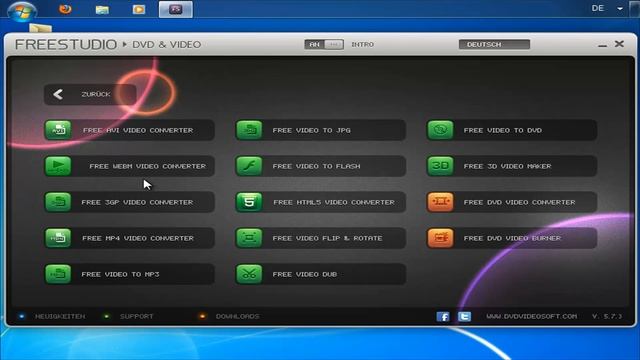Open the Downloads link

pyautogui.click(x=237, y=316)
